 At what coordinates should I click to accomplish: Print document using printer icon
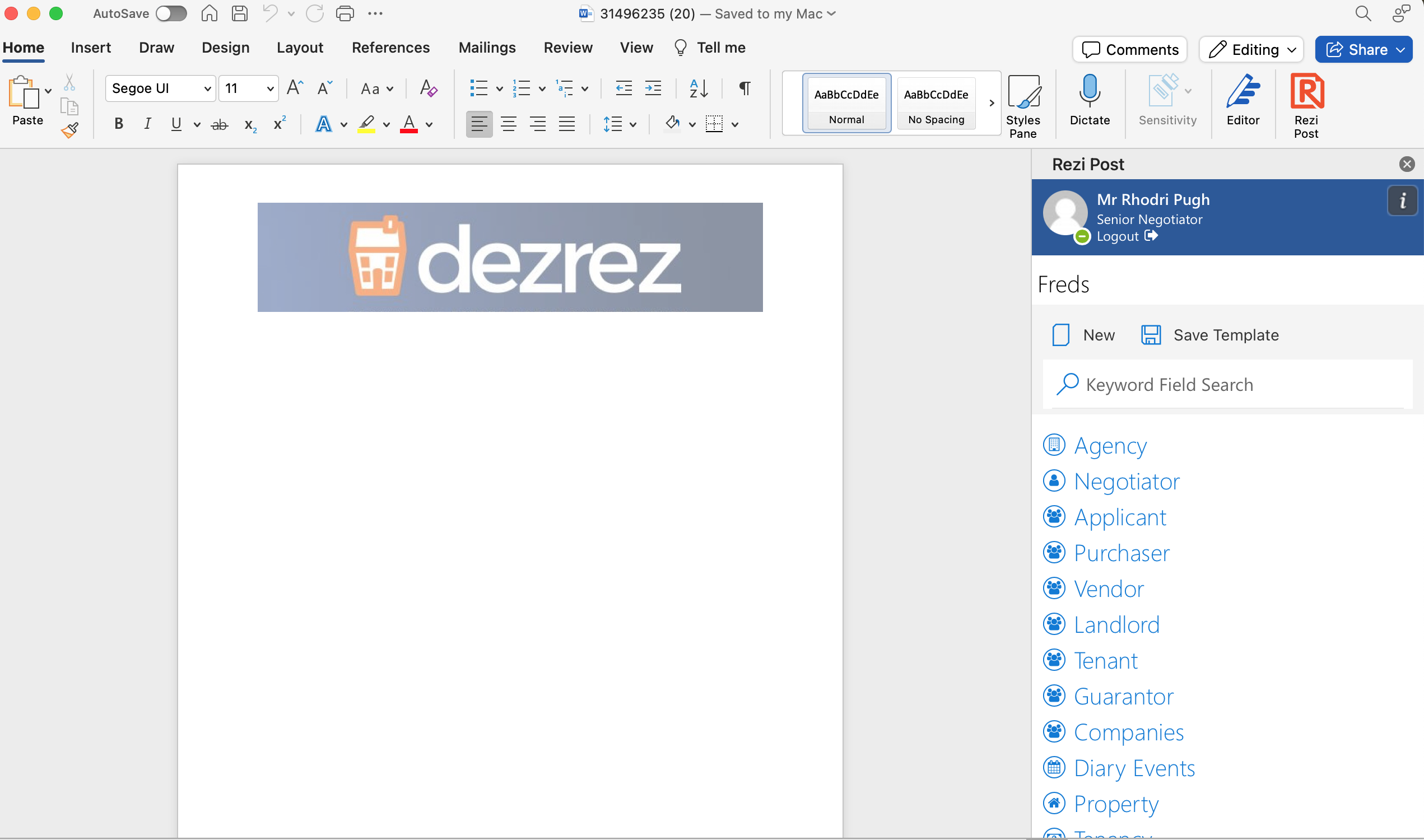pyautogui.click(x=345, y=13)
